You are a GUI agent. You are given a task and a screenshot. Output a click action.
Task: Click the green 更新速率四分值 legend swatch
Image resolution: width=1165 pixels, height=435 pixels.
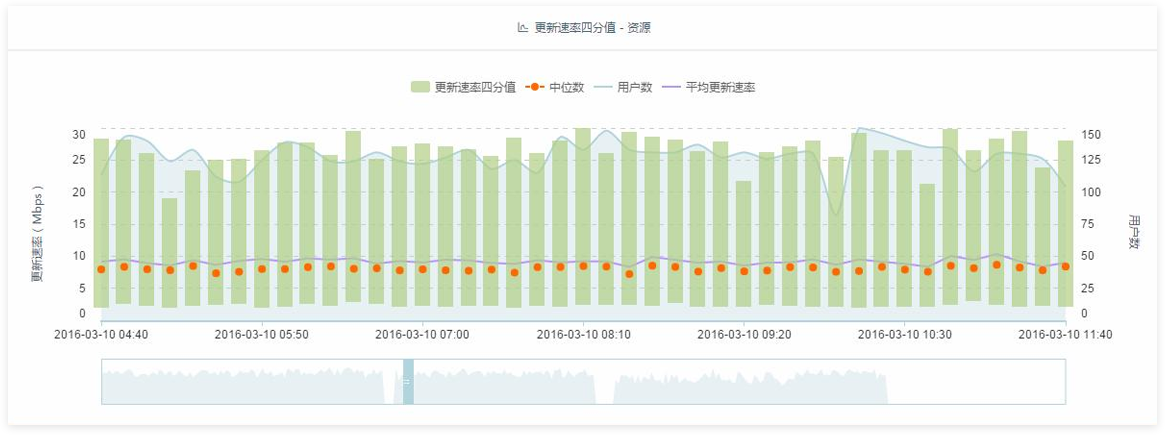coord(421,88)
